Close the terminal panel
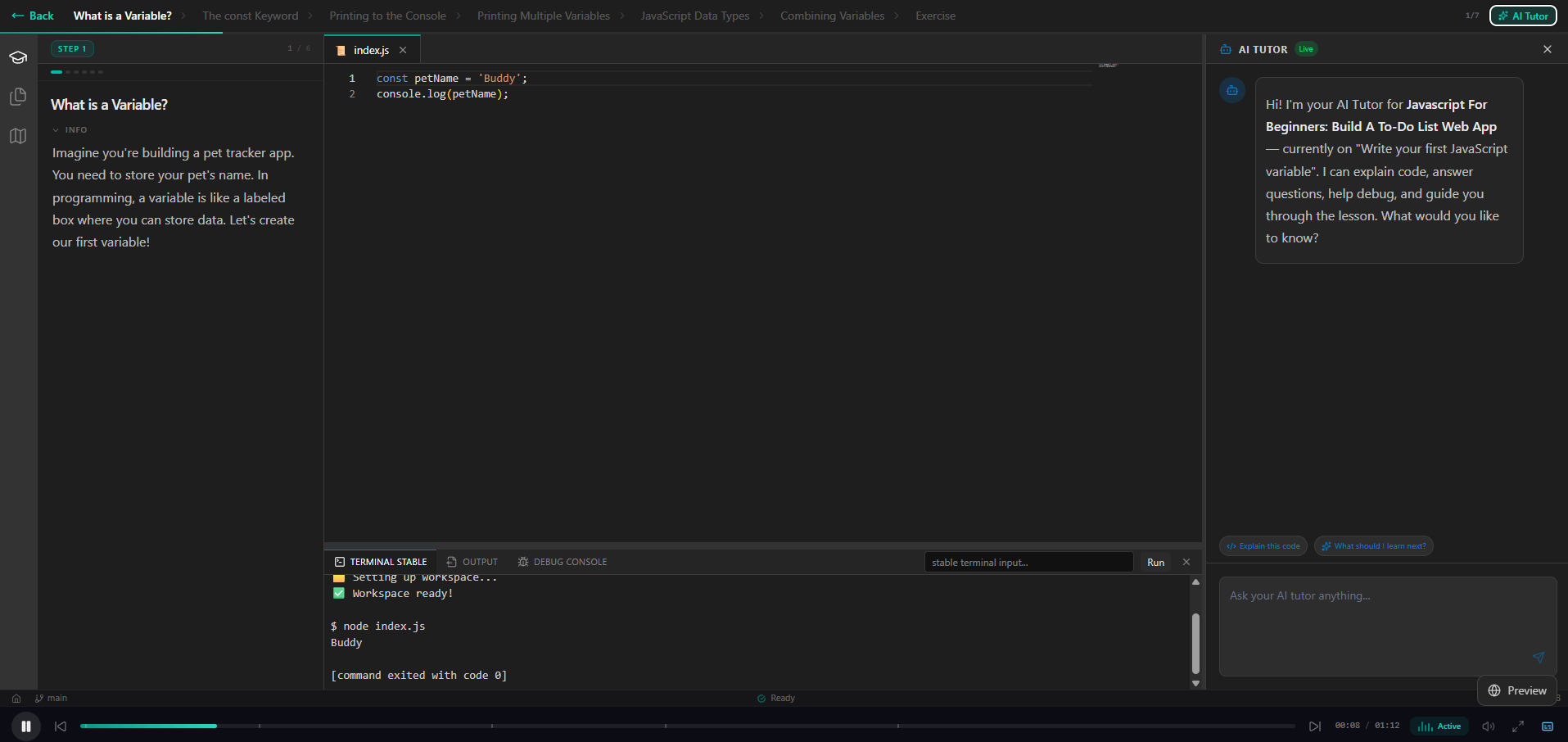Viewport: 1568px width, 742px height. pos(1186,562)
